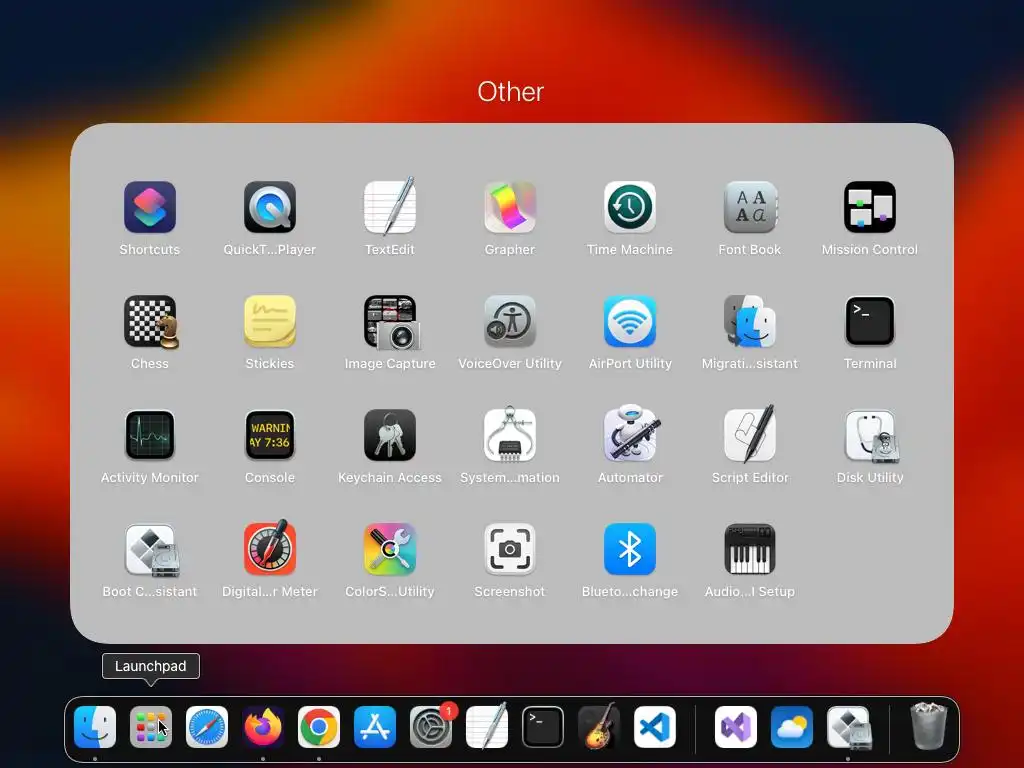This screenshot has width=1024, height=768.
Task: Launch Script Editor
Action: (750, 434)
